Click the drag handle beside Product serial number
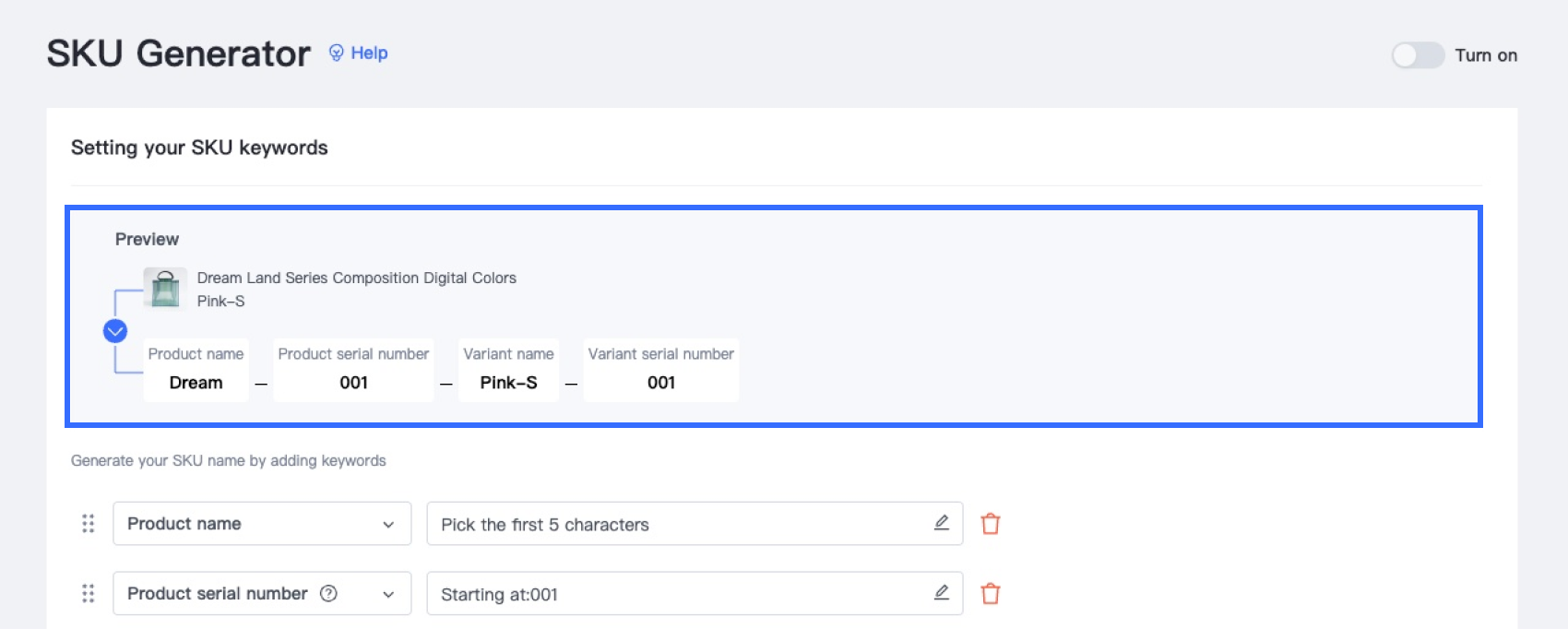 (x=89, y=594)
